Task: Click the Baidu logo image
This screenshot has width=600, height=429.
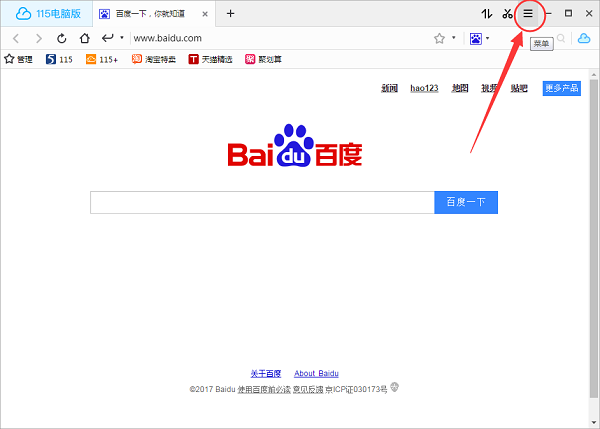Action: coord(295,145)
